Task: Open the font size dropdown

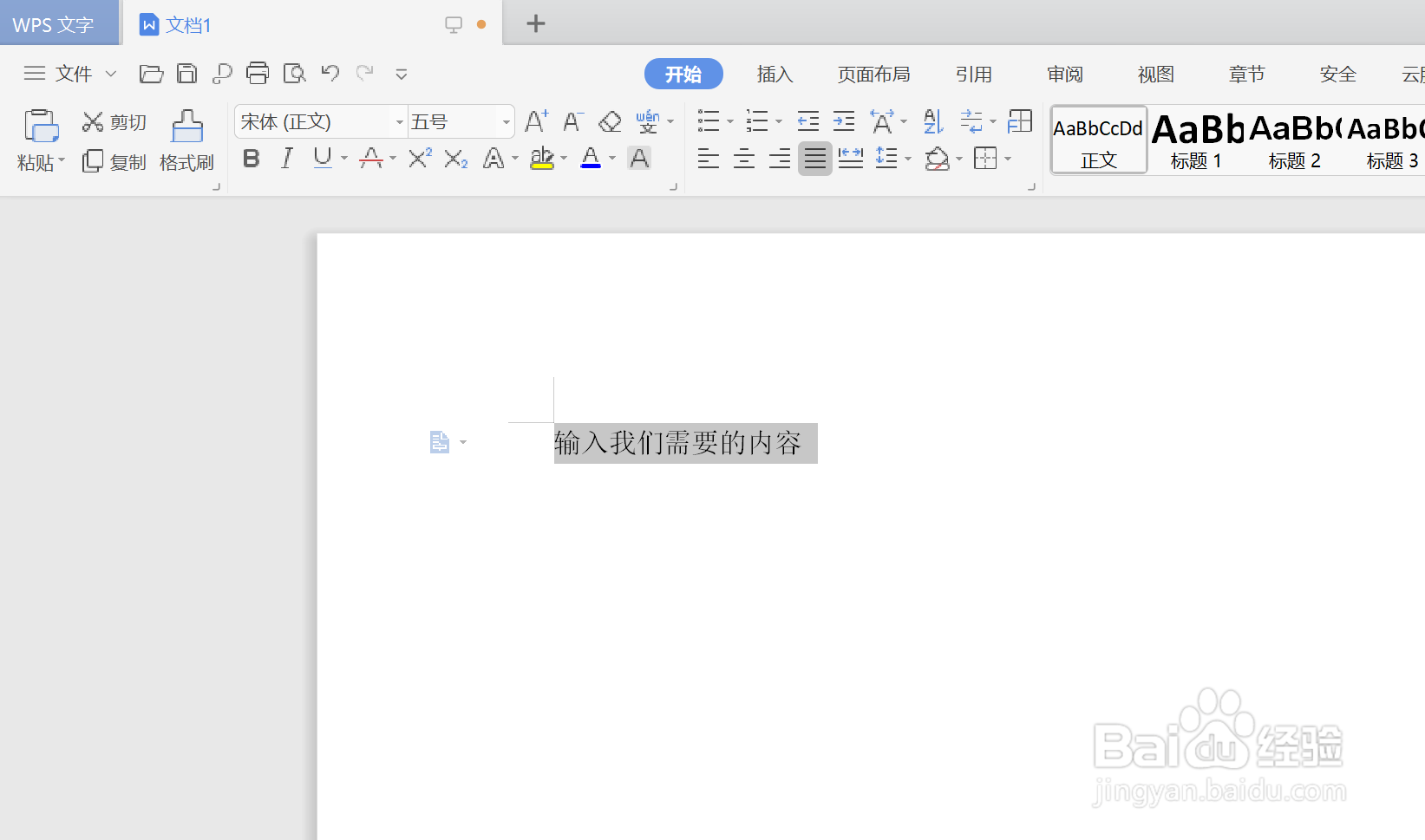Action: point(506,122)
